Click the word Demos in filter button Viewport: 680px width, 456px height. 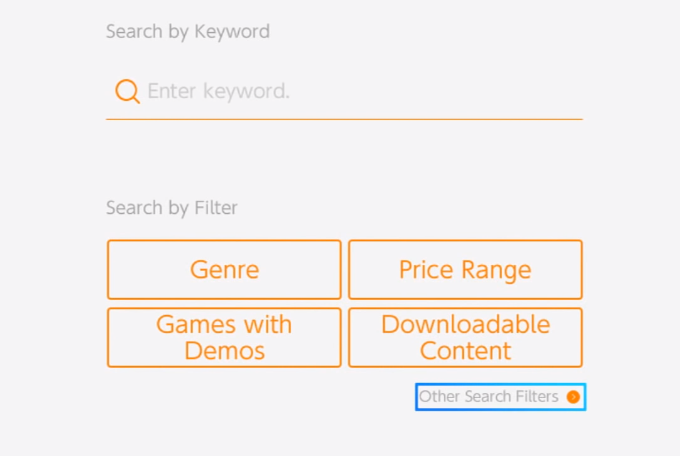[x=224, y=351]
